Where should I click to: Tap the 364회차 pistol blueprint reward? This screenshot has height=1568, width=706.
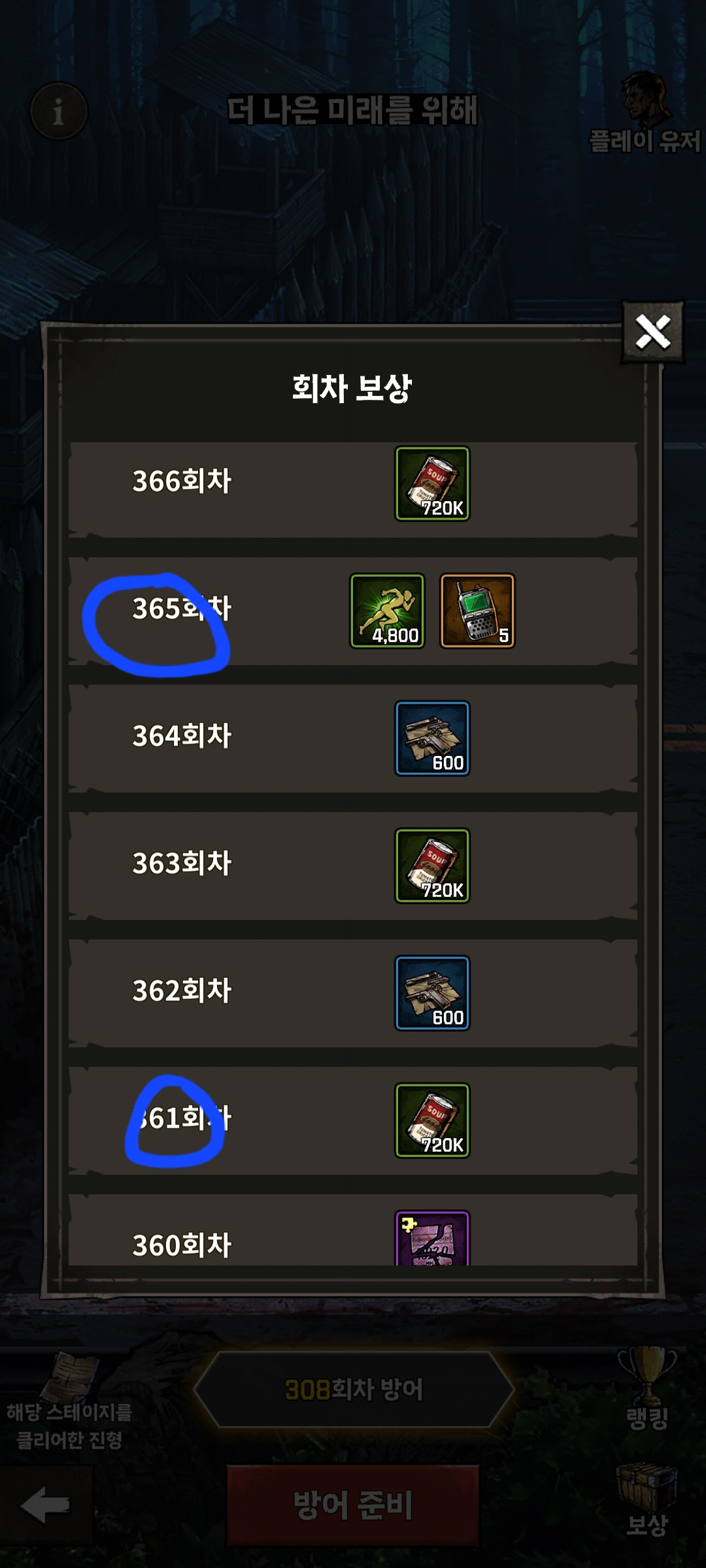(432, 738)
